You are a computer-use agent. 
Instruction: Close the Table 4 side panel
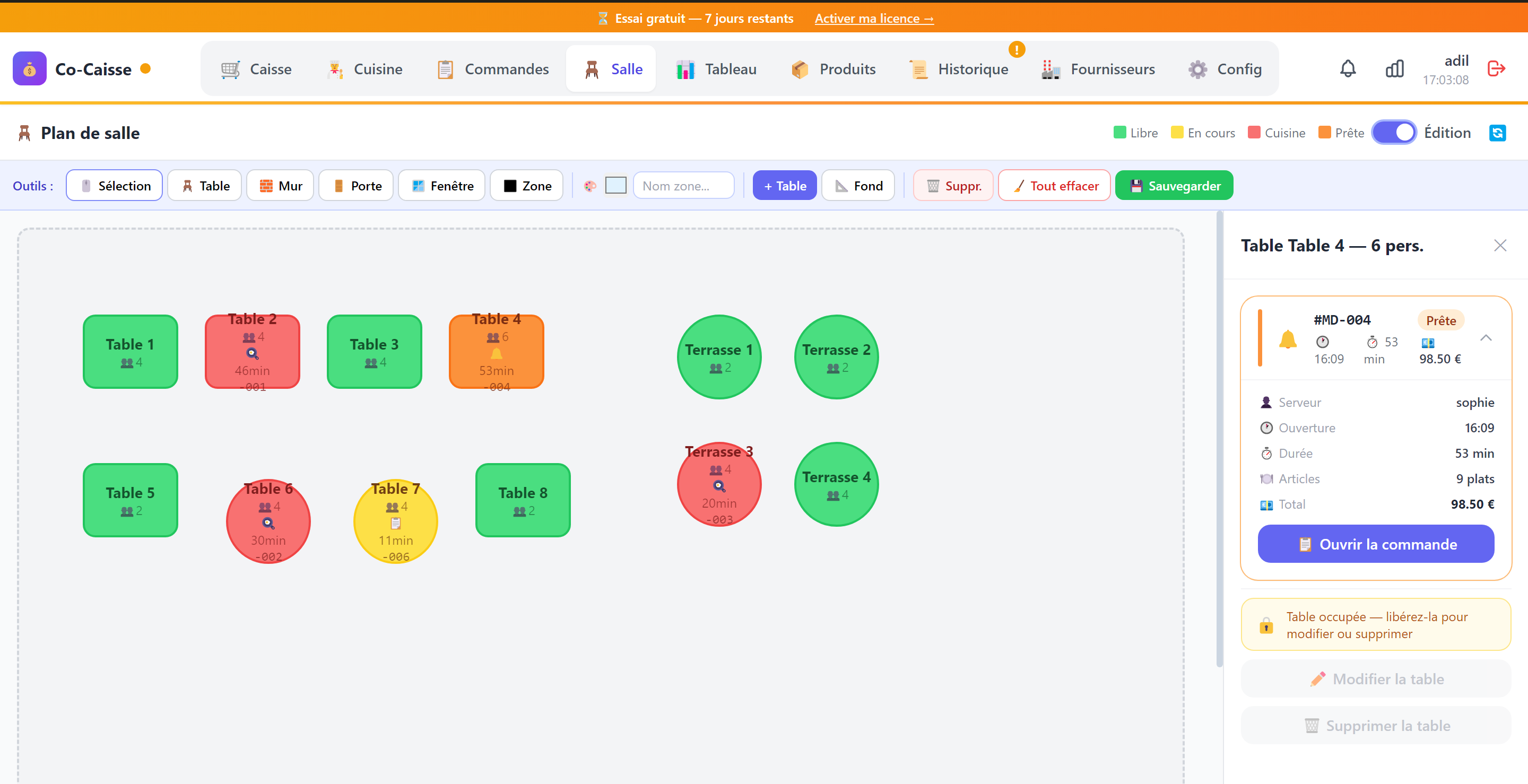pos(1500,246)
